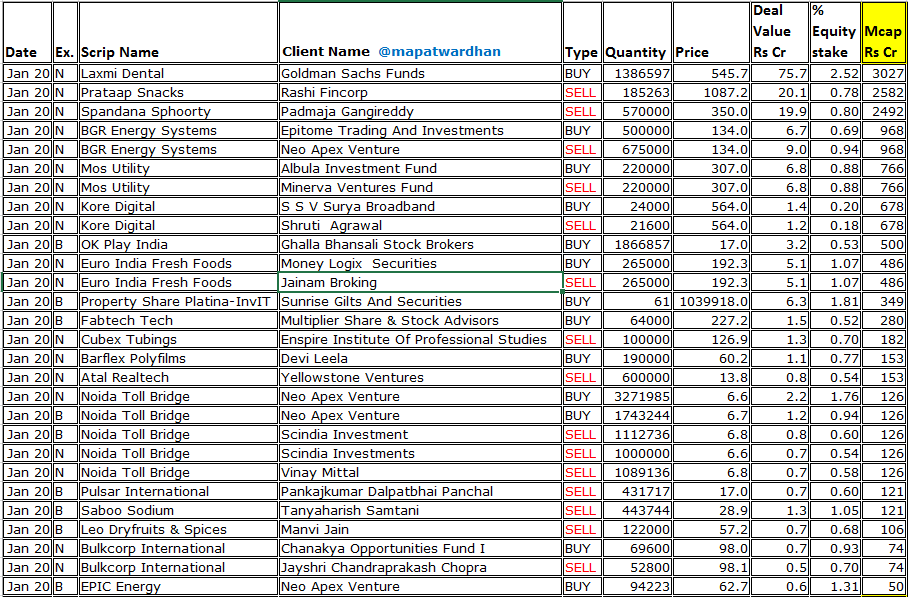Click the deal value cell '75.7'
908x597 pixels.
(780, 74)
